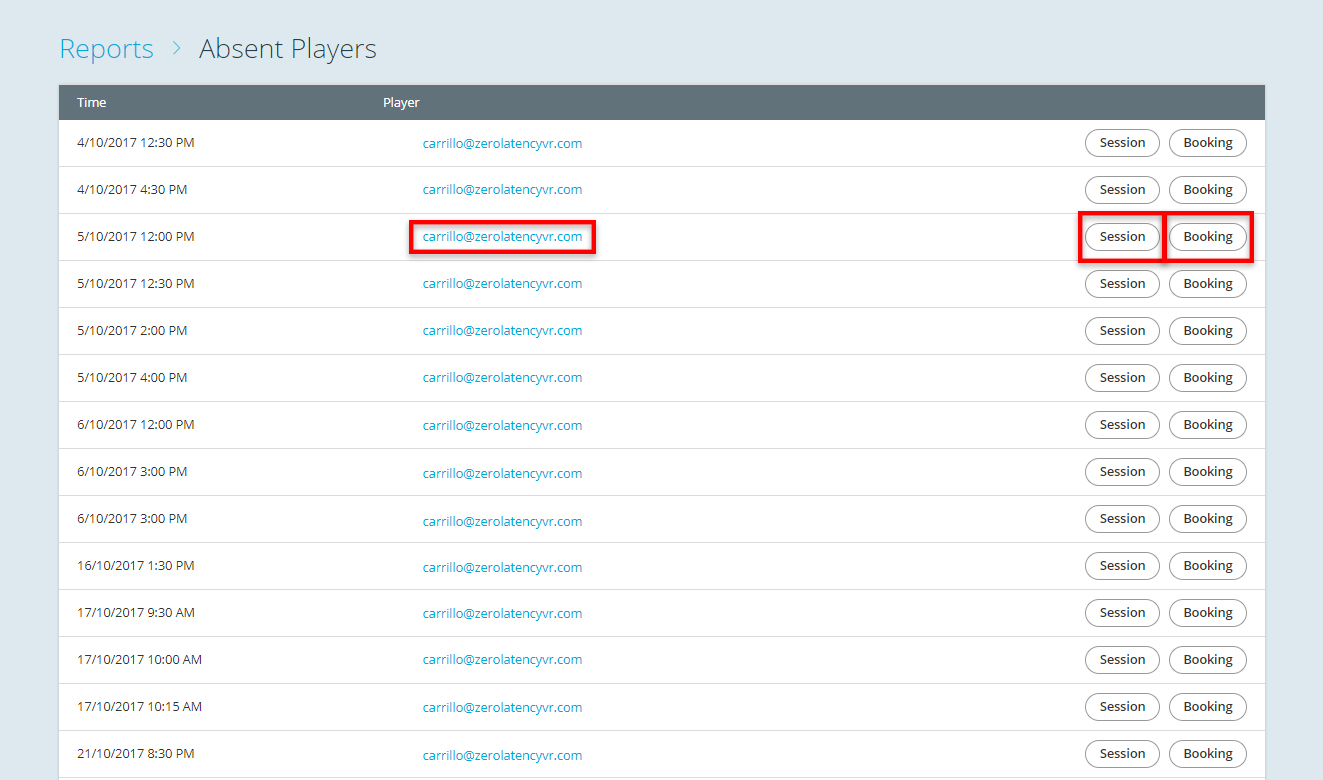View Booking for 4/10/2017 4:30 PM

click(1208, 190)
